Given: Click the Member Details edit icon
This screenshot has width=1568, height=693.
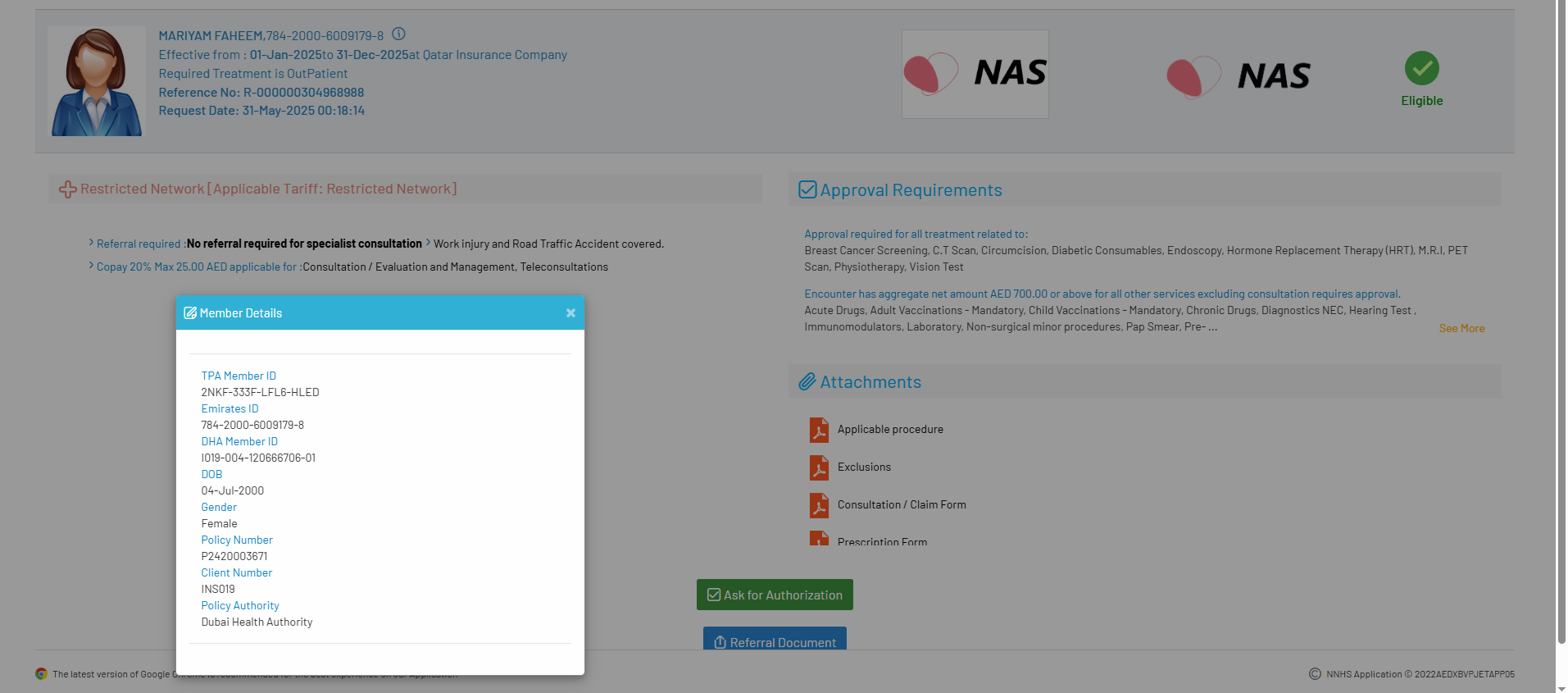Looking at the screenshot, I should click(190, 313).
